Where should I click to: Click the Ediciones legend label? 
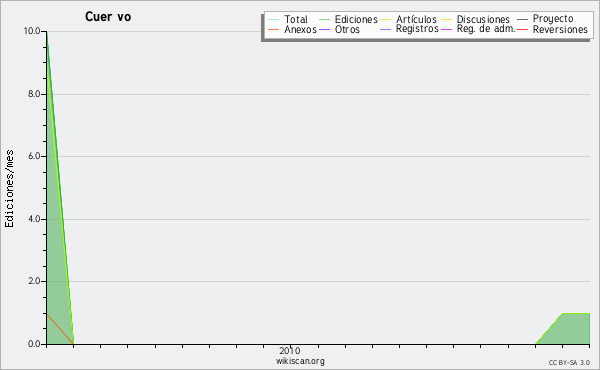(356, 19)
